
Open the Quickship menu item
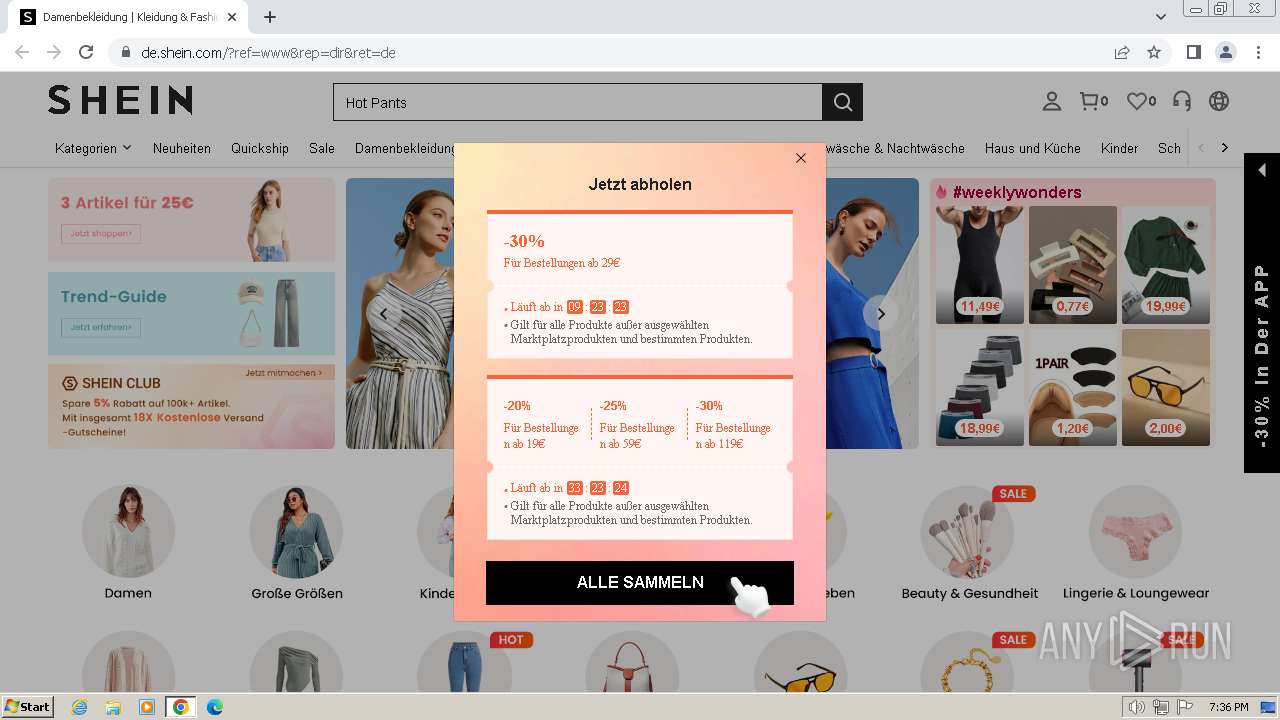260,148
